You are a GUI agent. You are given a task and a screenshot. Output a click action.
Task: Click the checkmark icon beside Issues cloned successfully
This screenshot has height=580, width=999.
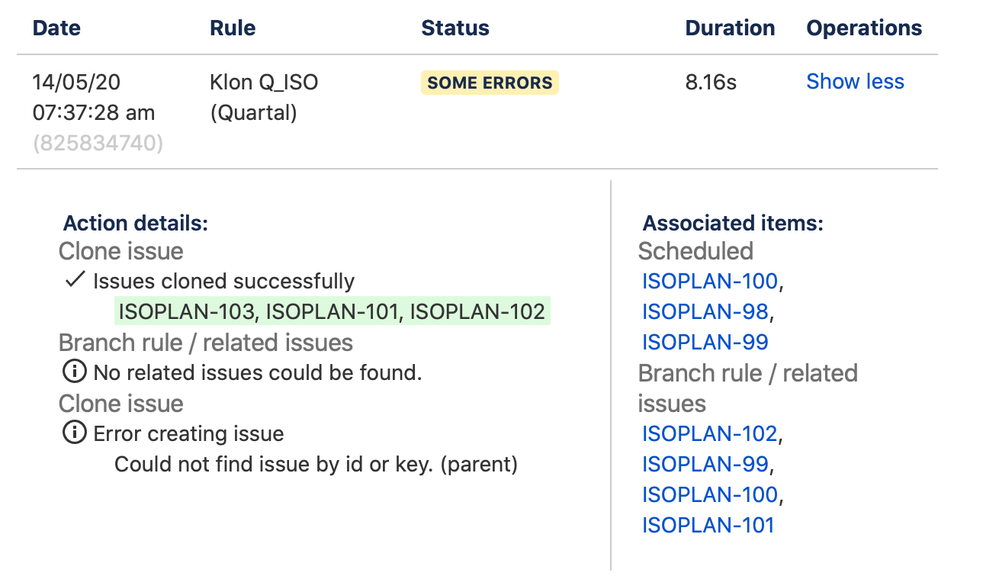coord(75,280)
